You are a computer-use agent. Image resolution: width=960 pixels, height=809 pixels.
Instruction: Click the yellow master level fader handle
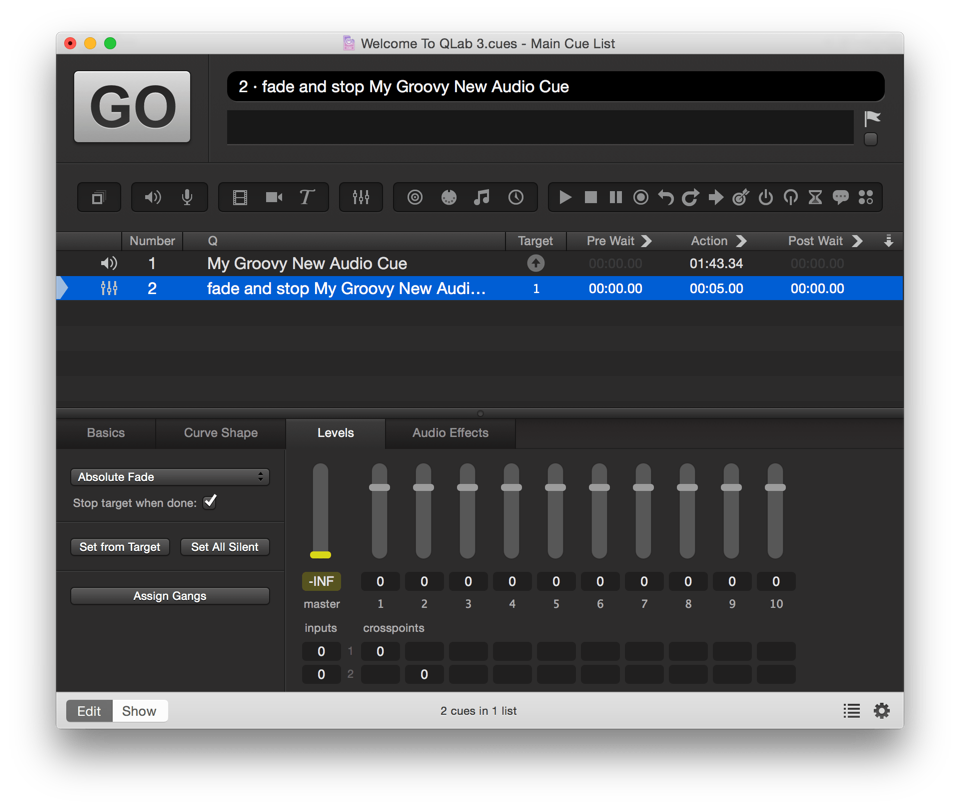tap(320, 554)
